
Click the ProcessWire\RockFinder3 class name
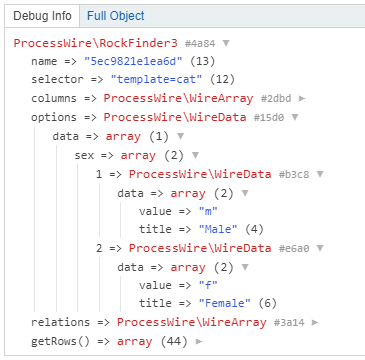click(96, 44)
